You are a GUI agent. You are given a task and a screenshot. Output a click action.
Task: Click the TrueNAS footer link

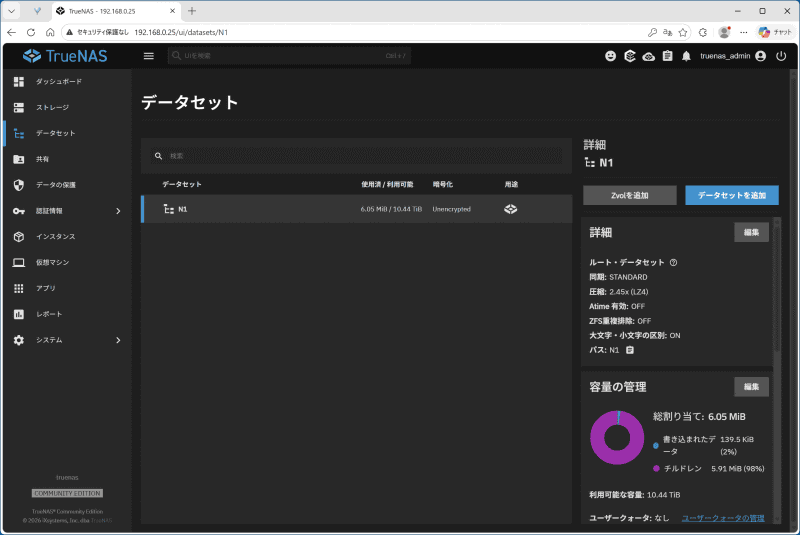tap(102, 521)
